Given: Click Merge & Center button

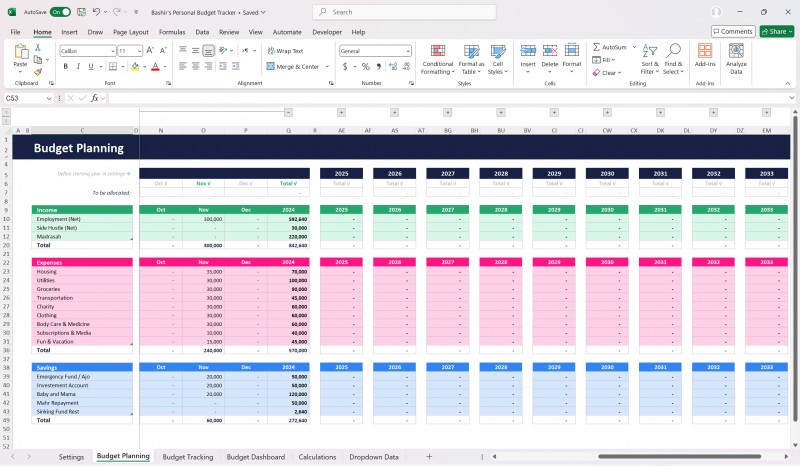Looking at the screenshot, I should 292,66.
